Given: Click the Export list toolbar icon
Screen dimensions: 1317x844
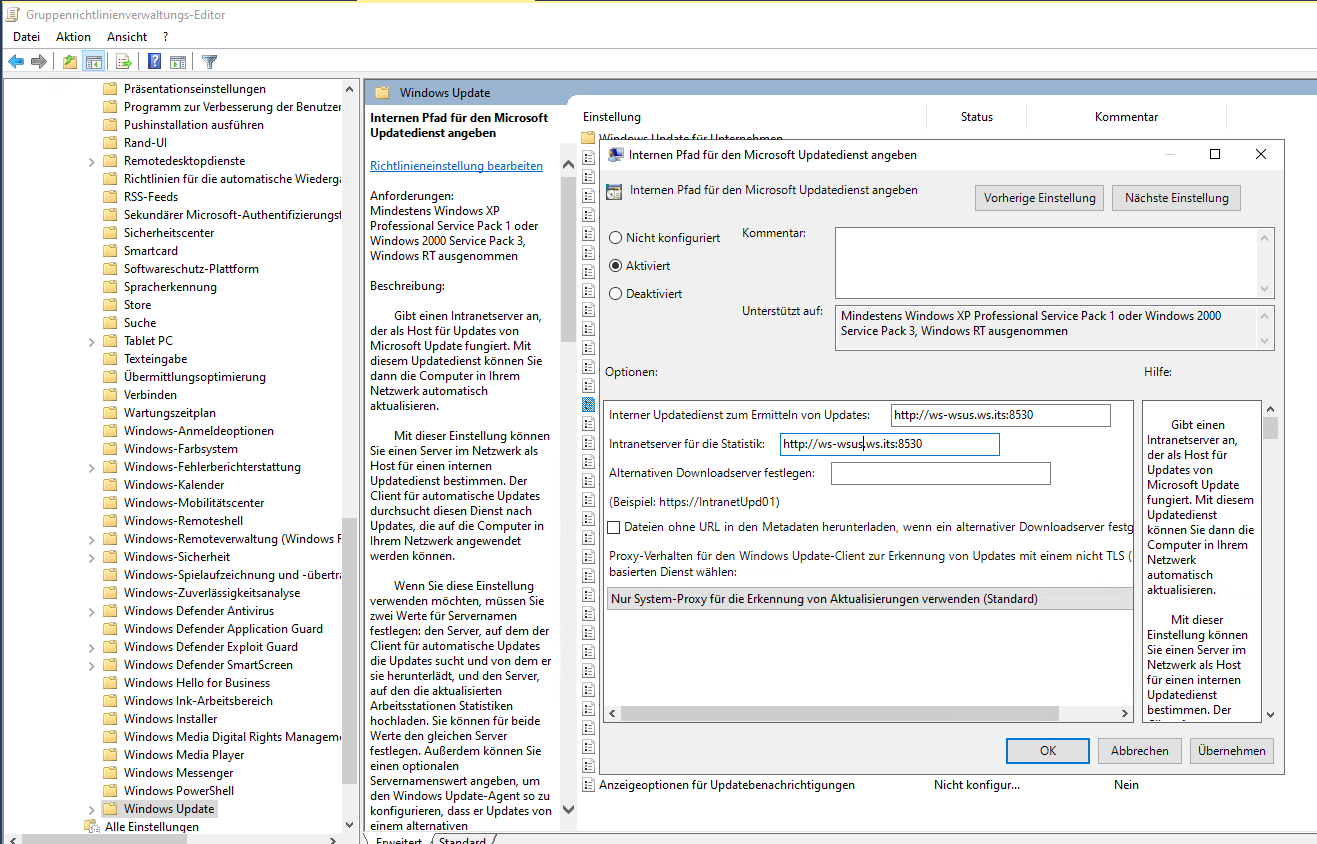Looking at the screenshot, I should click(124, 62).
